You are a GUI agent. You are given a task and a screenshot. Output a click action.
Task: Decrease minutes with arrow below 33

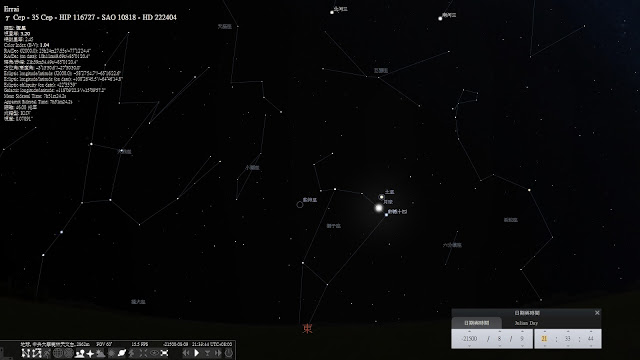tap(568, 346)
